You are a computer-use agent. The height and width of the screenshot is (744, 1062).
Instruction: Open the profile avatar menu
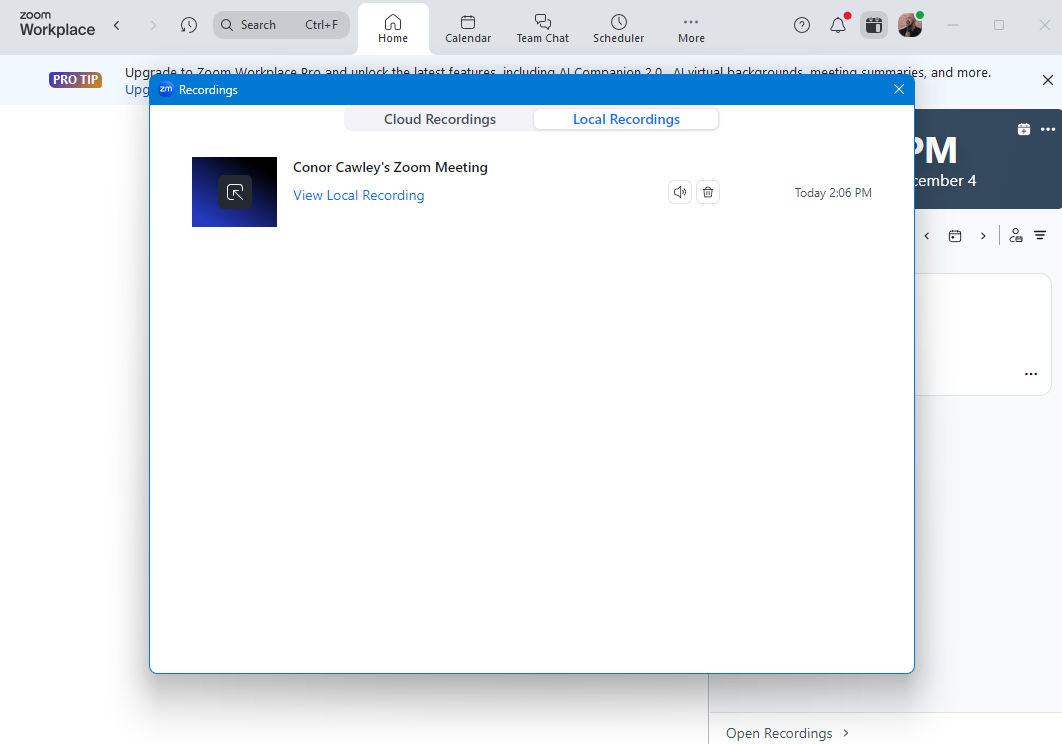click(x=910, y=25)
